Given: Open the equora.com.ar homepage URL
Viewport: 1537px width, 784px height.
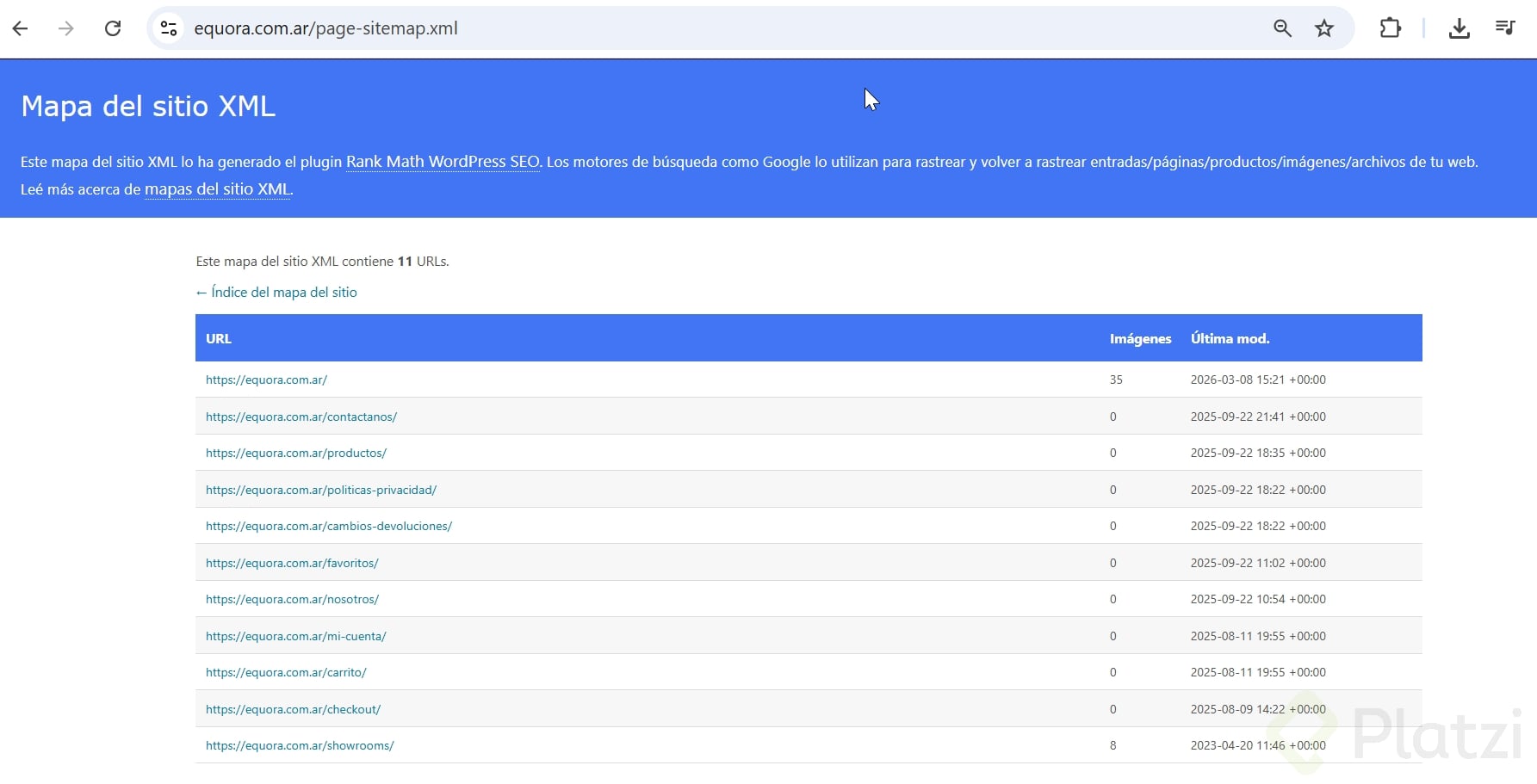Looking at the screenshot, I should point(266,380).
